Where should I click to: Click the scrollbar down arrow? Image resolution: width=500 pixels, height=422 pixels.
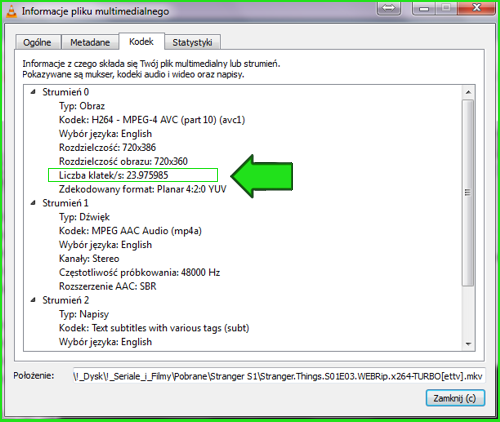(468, 344)
